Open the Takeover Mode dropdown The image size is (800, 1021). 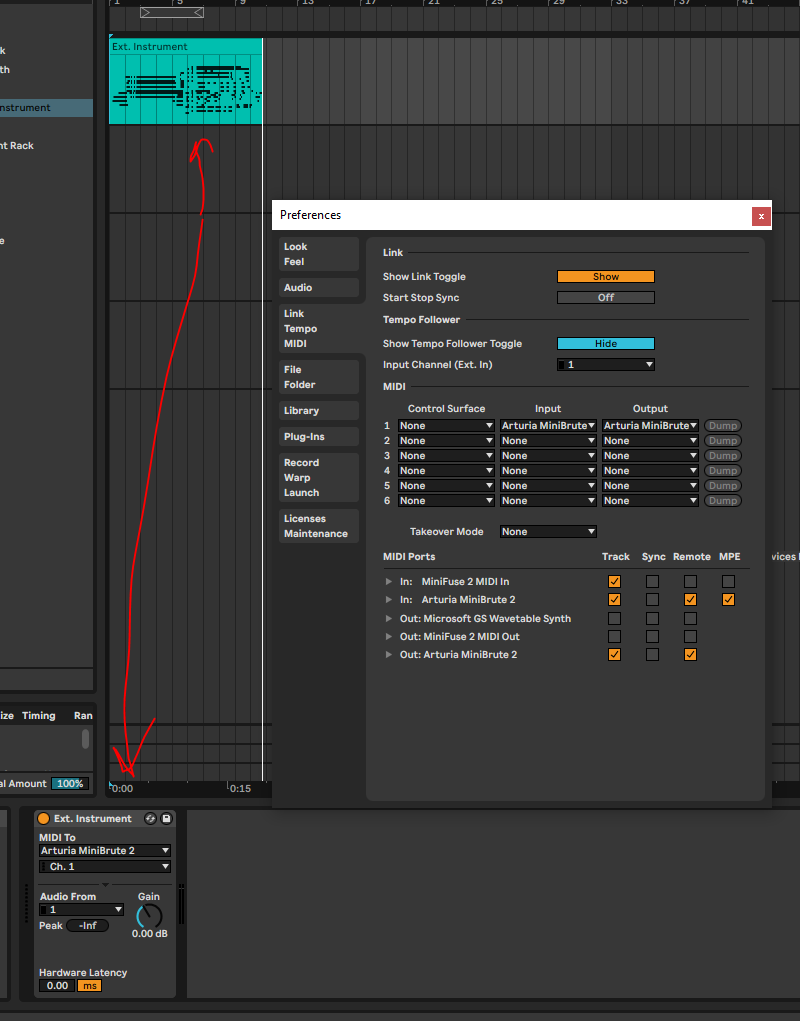point(548,532)
